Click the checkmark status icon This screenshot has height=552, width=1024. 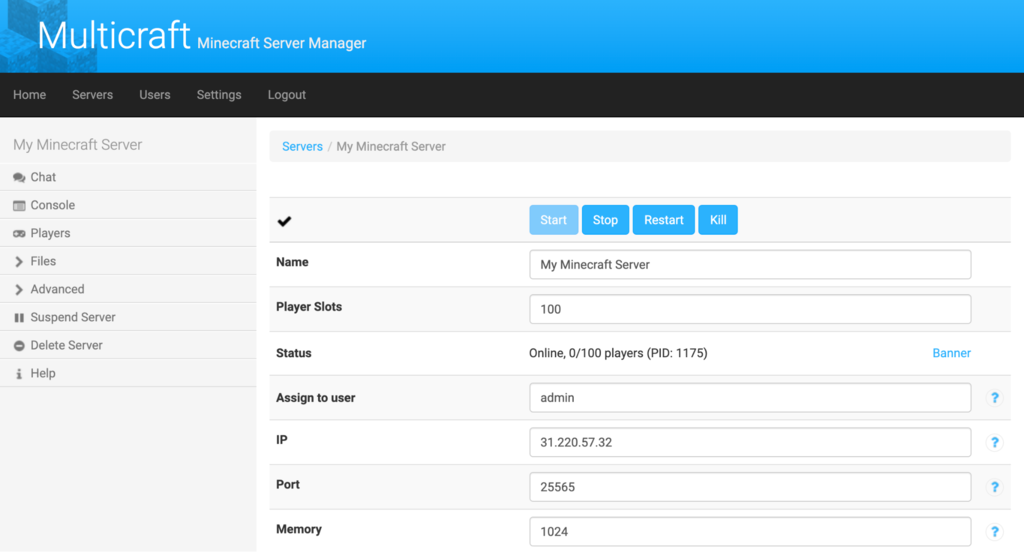point(284,221)
